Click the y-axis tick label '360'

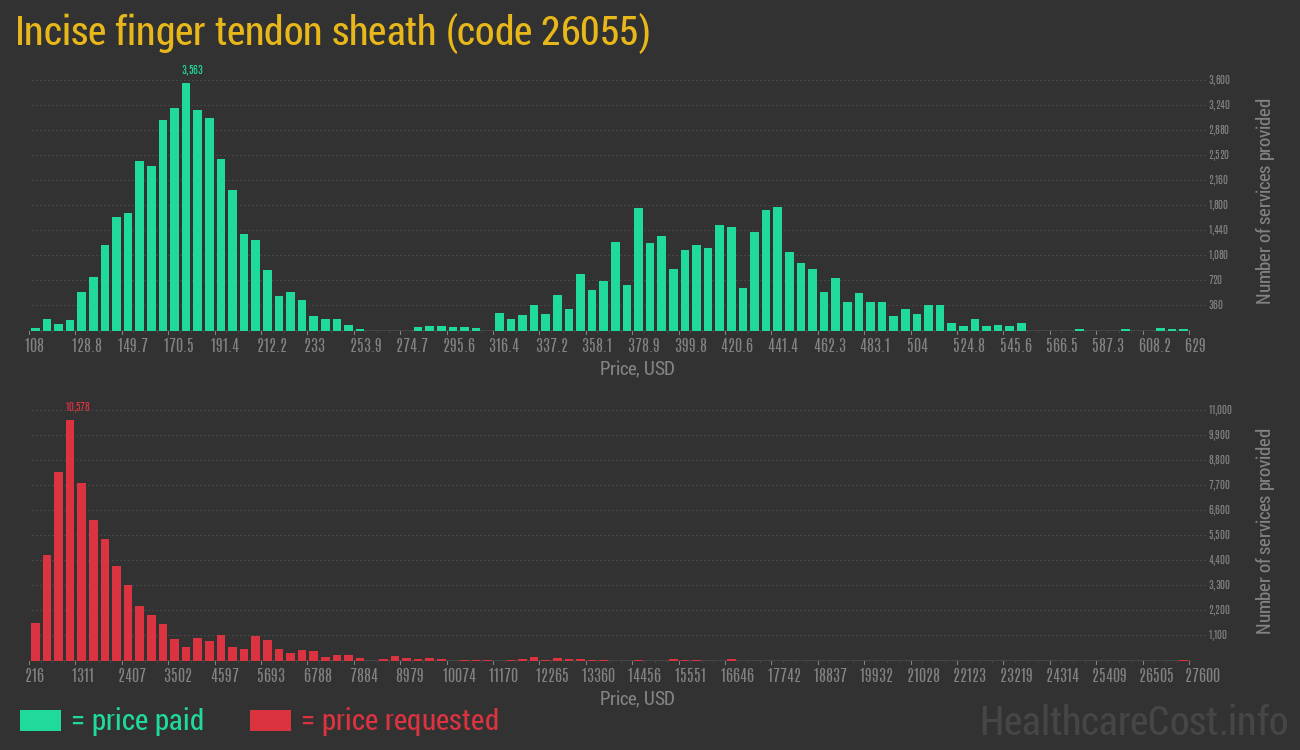click(x=1215, y=305)
